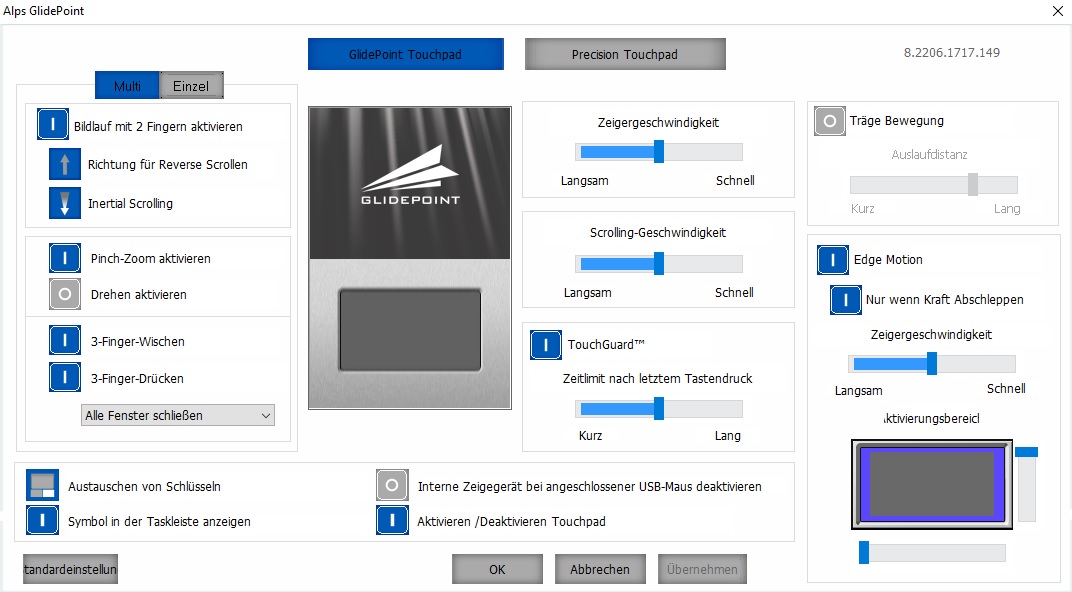Screen dimensions: 1072x592
Task: Toggle Symbol in der Taskleiste anzeigen
Action: tap(42, 520)
